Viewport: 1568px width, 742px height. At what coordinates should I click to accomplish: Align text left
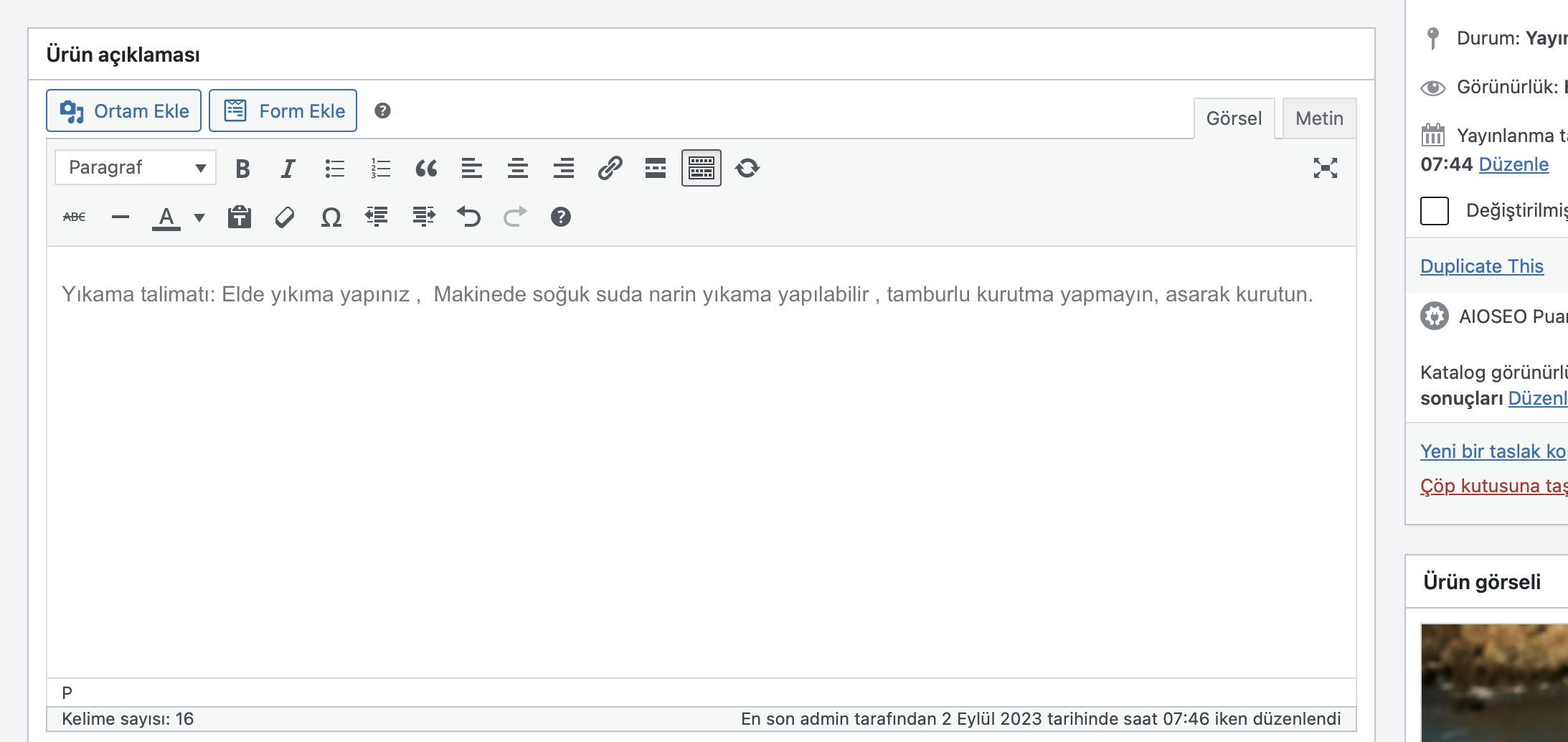[x=472, y=168]
